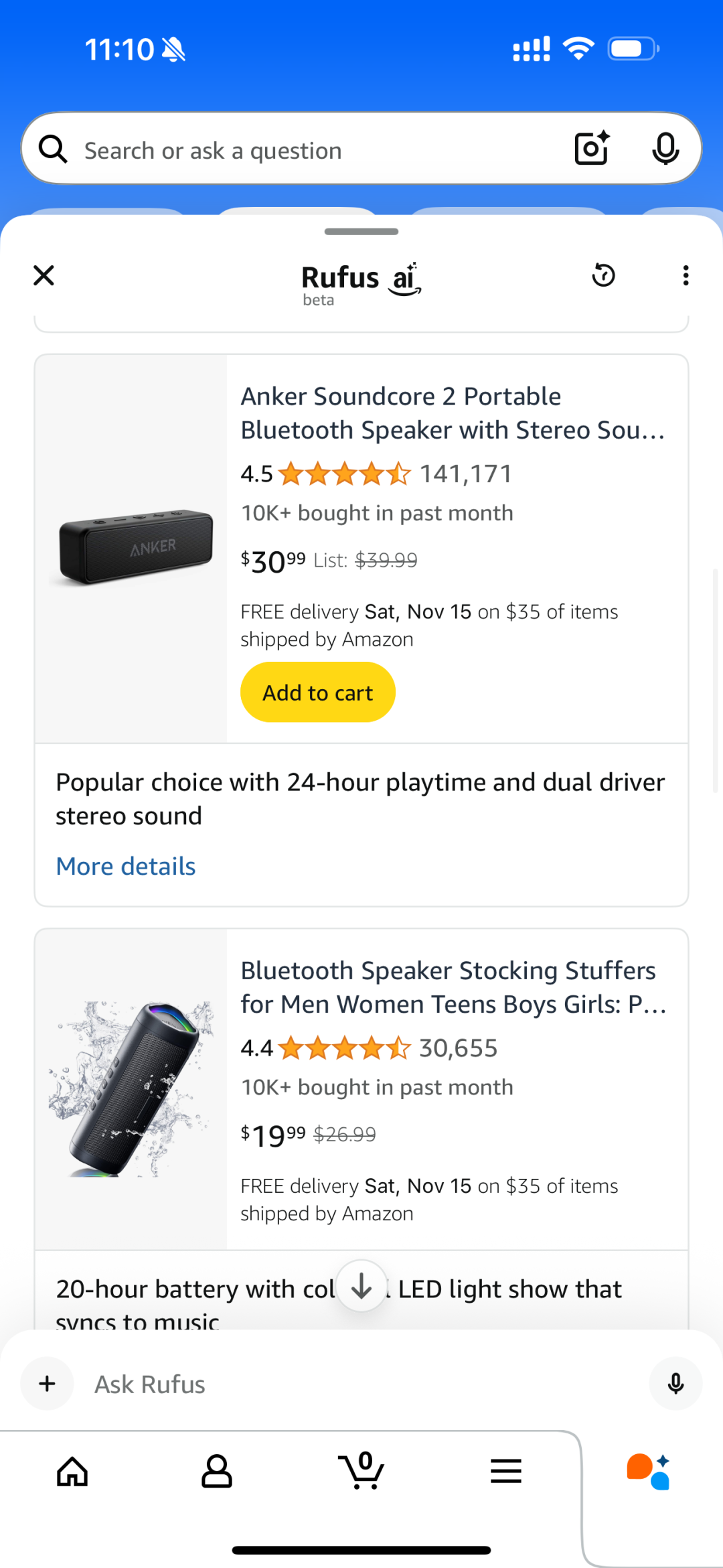Tap the plus icon beside Ask Rufus
723x1568 pixels.
pyautogui.click(x=48, y=1384)
